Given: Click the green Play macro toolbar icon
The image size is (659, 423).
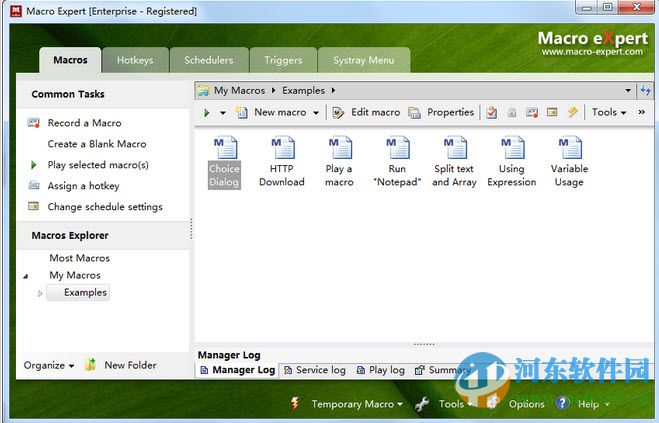Looking at the screenshot, I should click(207, 113).
